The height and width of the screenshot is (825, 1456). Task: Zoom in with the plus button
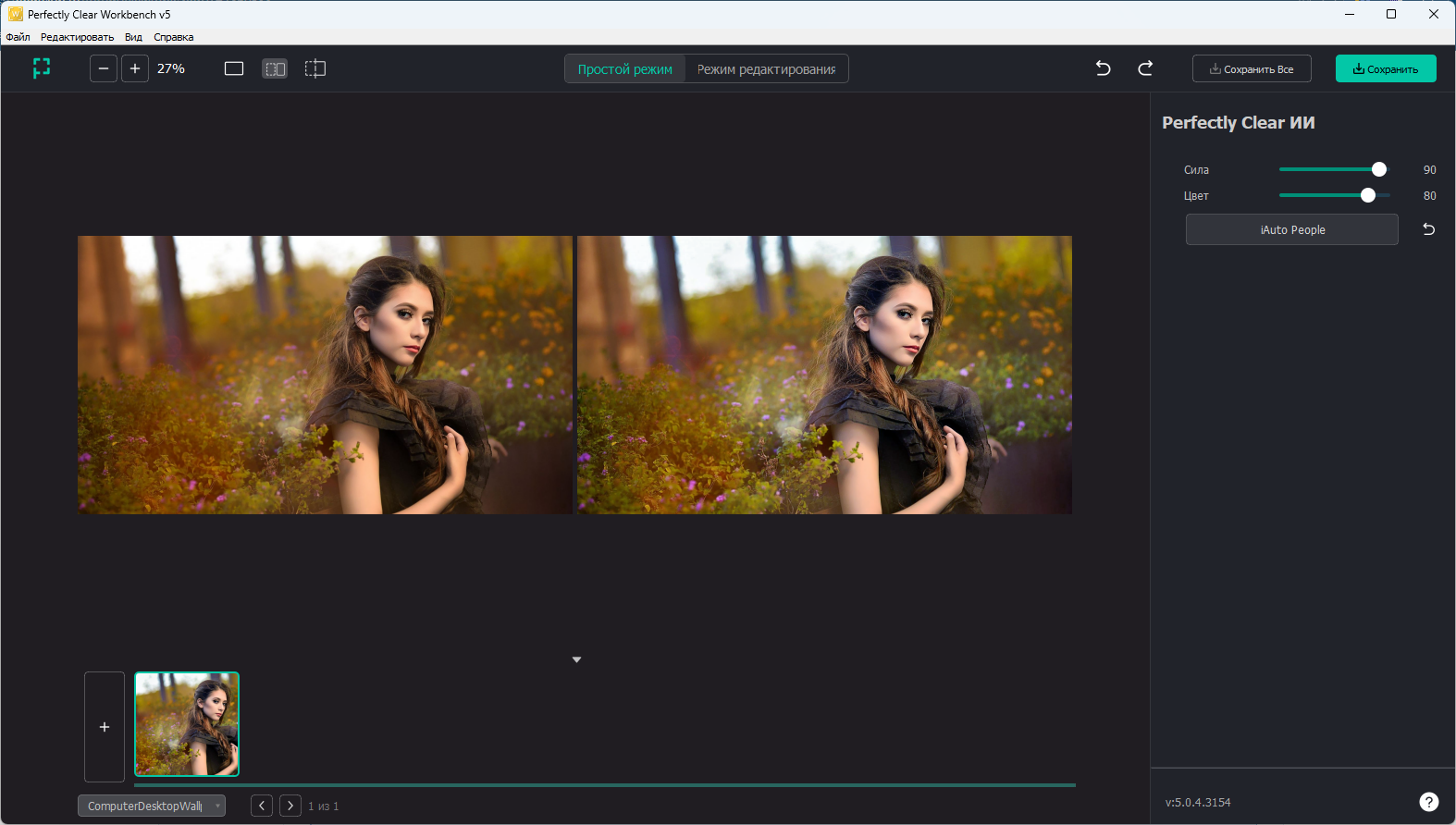point(135,68)
